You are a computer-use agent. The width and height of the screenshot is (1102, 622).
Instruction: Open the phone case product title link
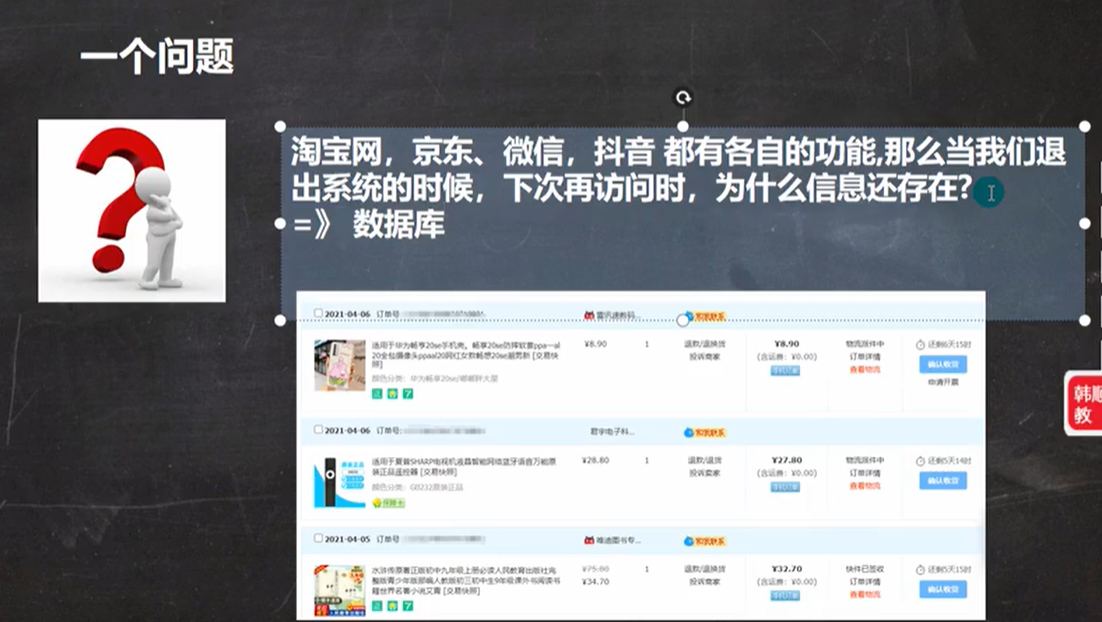pyautogui.click(x=466, y=355)
